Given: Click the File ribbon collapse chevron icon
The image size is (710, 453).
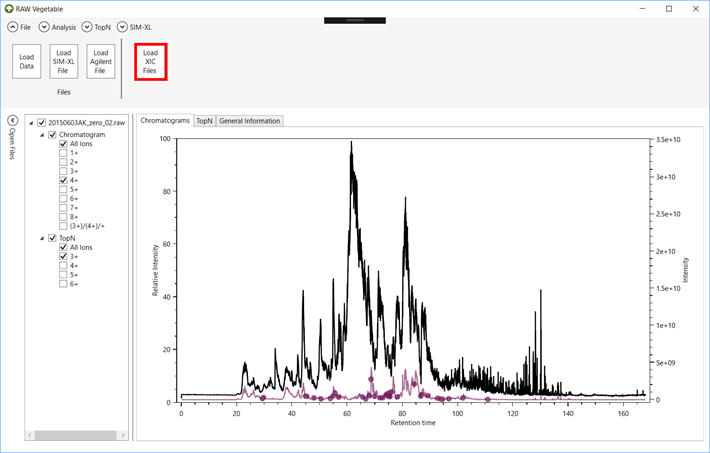Looking at the screenshot, I should coord(13,27).
